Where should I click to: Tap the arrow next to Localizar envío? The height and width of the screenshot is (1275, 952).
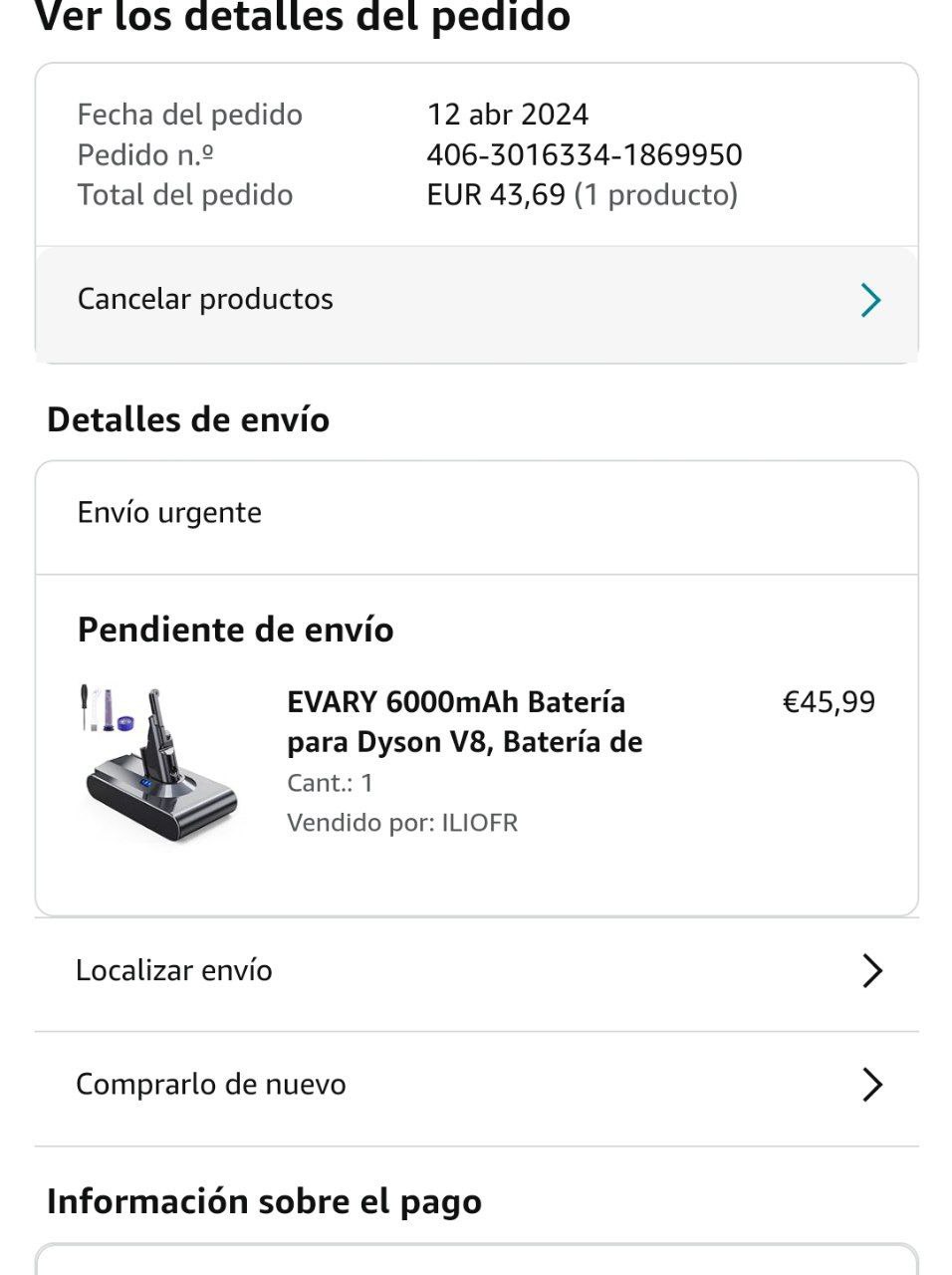click(x=871, y=970)
